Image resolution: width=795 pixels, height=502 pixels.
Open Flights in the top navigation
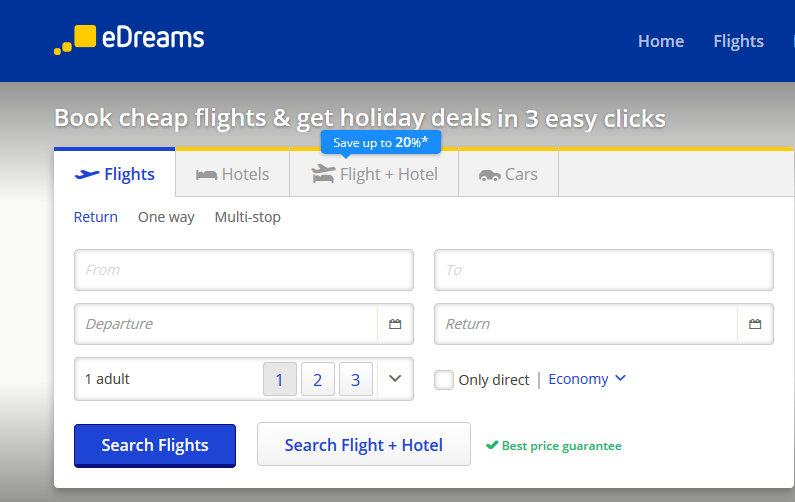[738, 41]
